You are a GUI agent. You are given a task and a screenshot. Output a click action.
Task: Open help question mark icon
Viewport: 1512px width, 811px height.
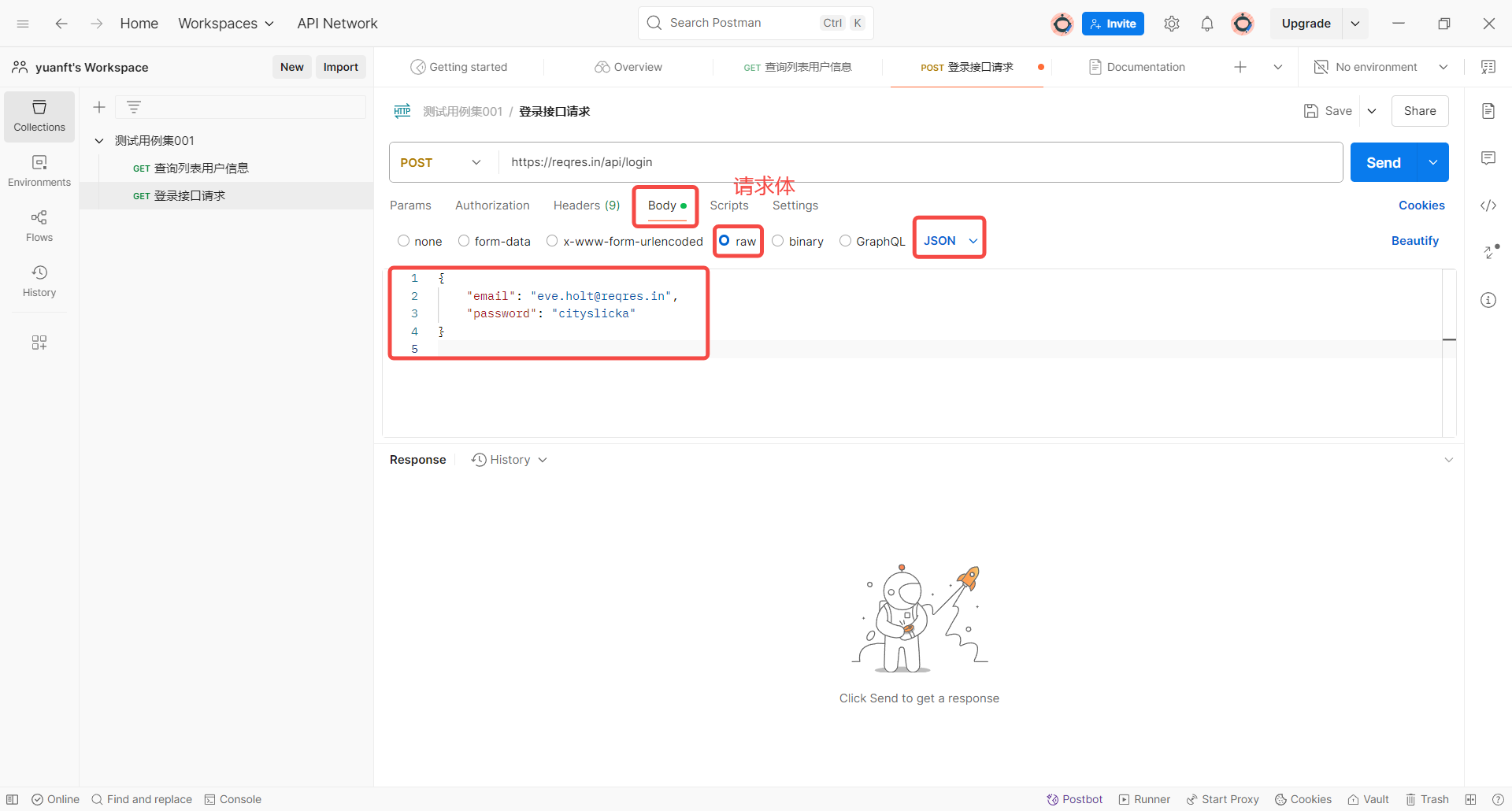[x=1498, y=799]
